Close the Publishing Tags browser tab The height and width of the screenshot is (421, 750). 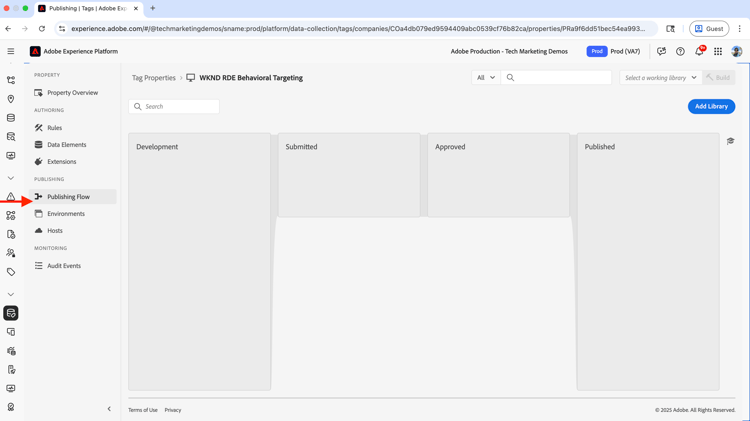[135, 9]
